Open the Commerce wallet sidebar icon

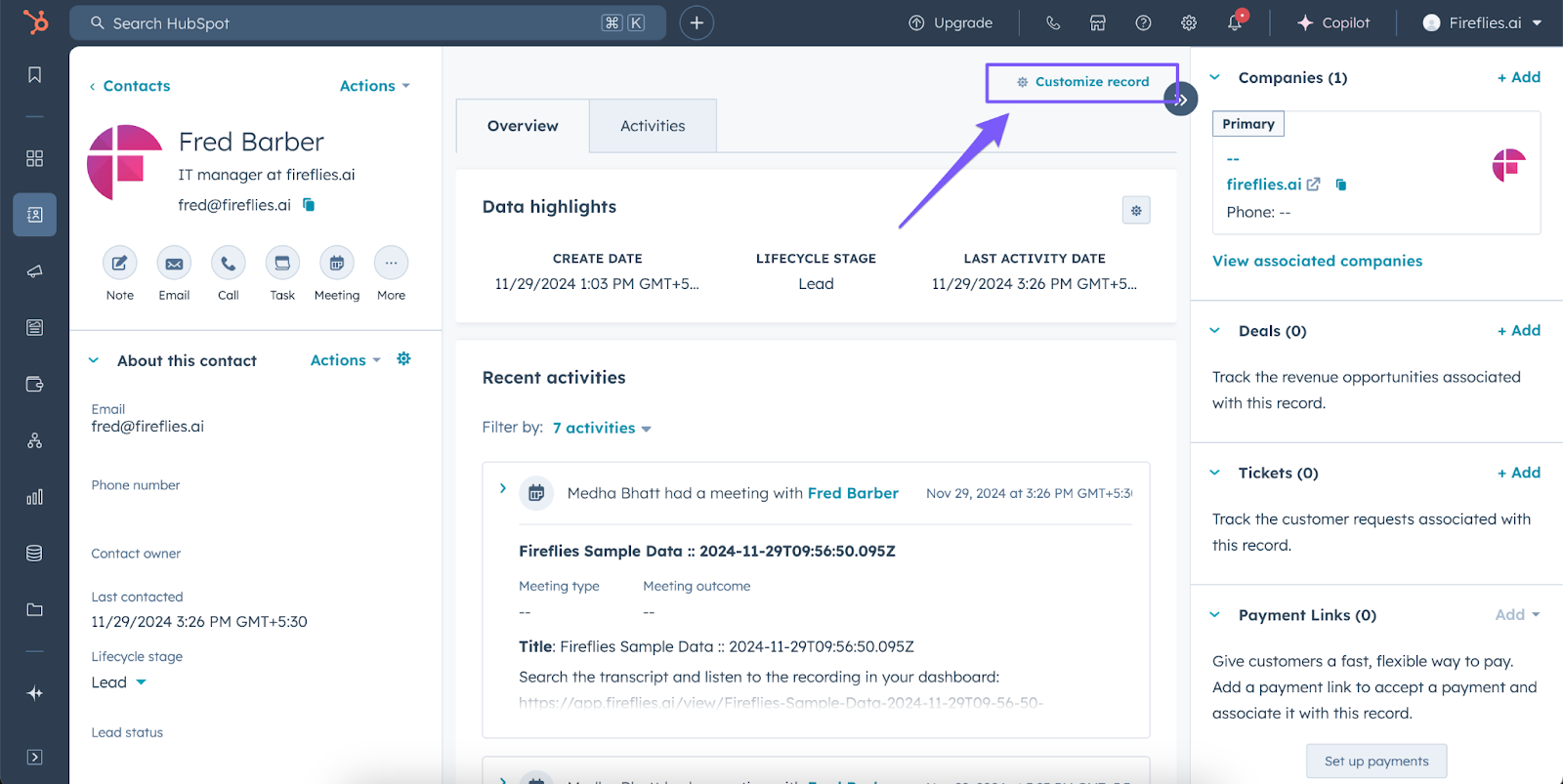[34, 384]
